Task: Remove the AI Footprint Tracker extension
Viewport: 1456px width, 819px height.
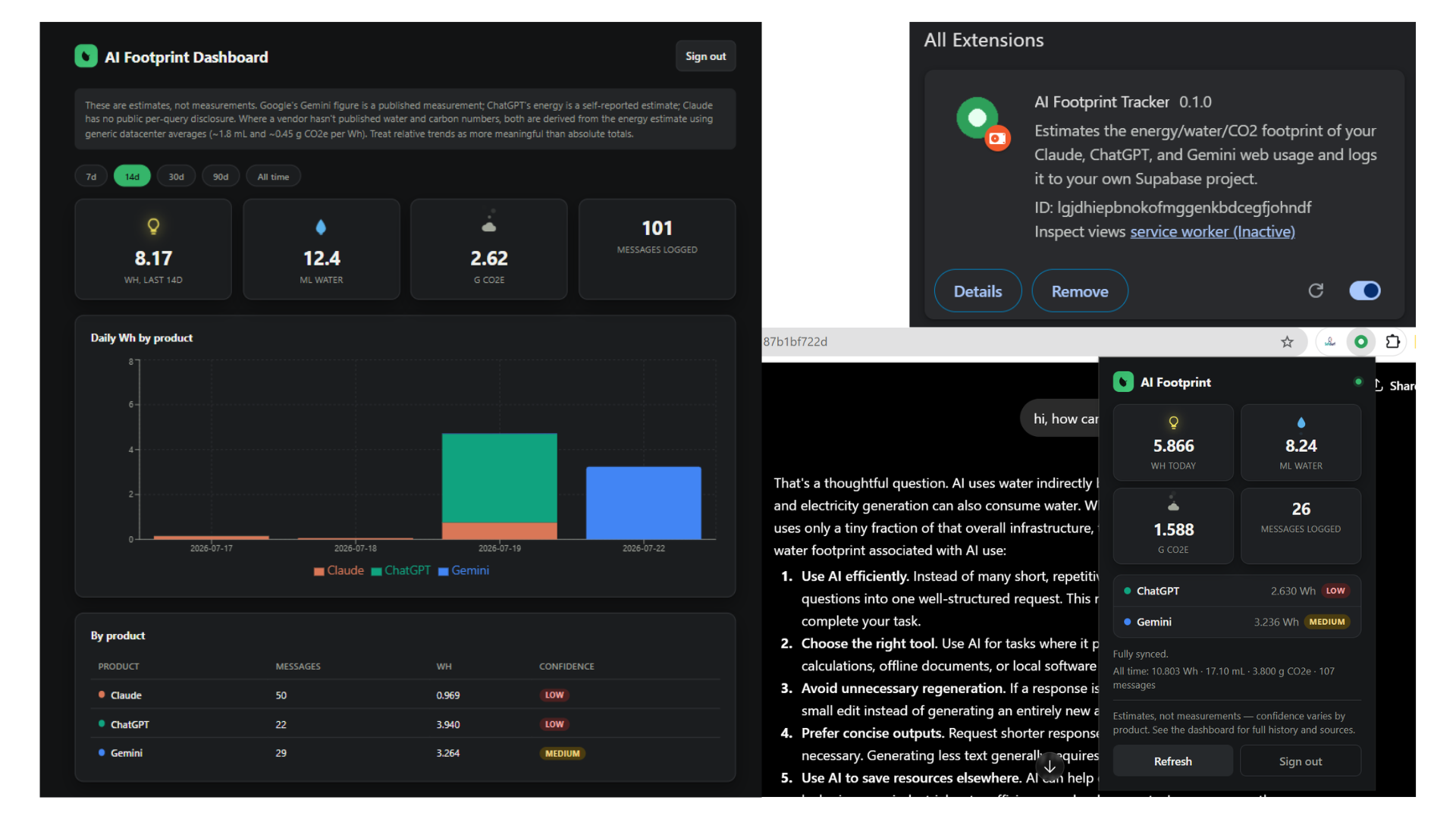Action: tap(1080, 291)
